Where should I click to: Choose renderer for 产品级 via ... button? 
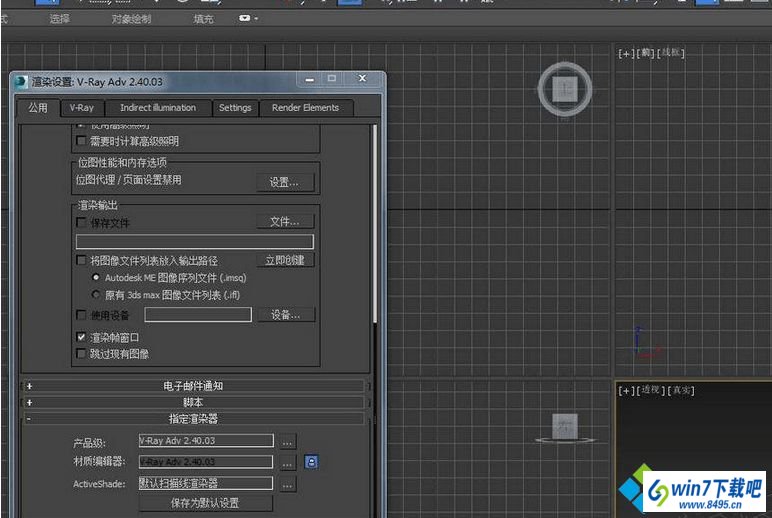(x=288, y=442)
